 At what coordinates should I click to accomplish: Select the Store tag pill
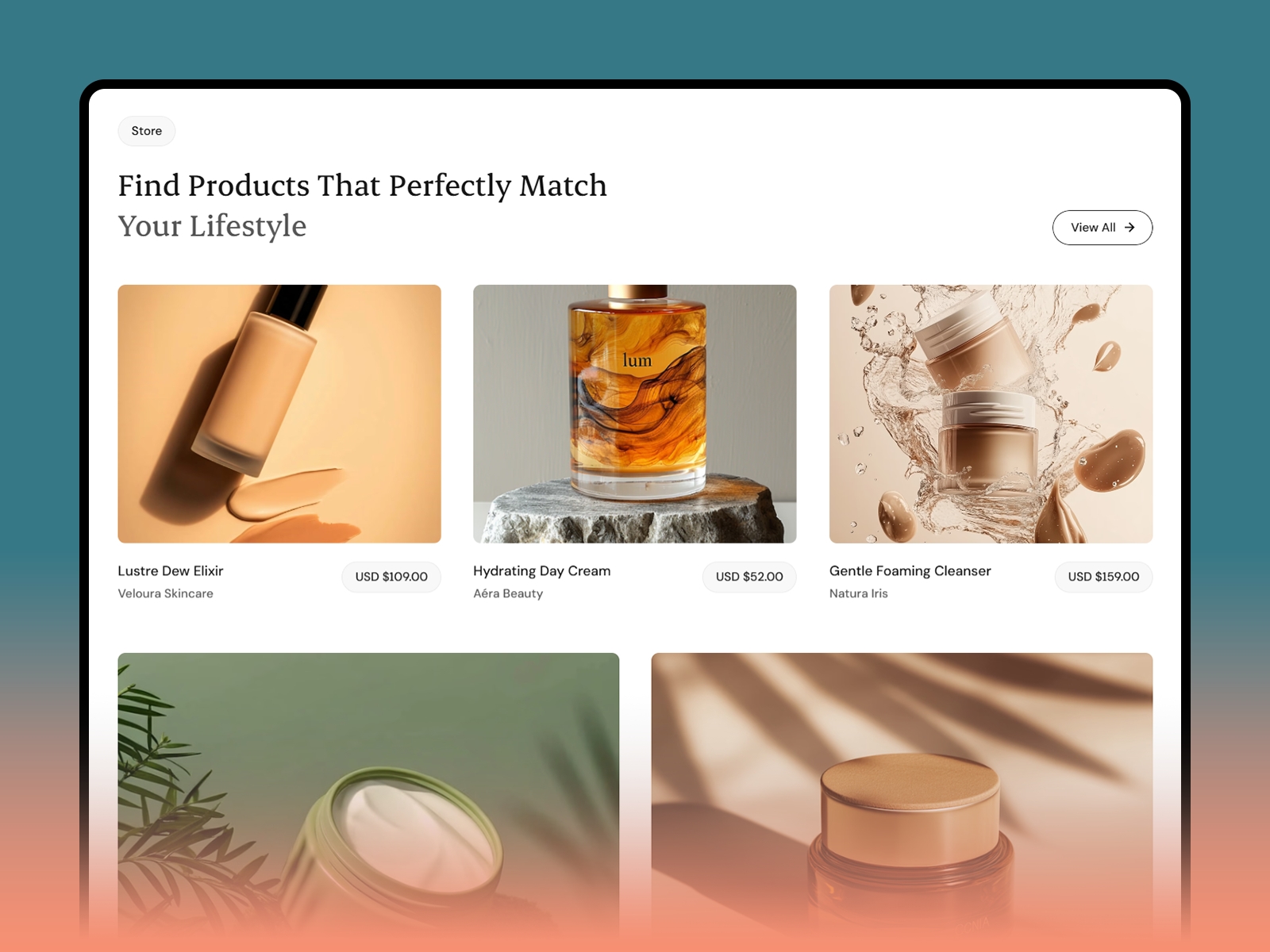pyautogui.click(x=147, y=131)
